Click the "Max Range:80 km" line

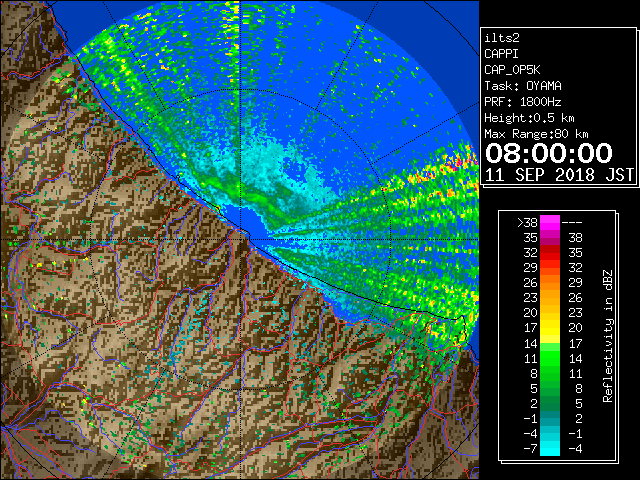point(536,134)
